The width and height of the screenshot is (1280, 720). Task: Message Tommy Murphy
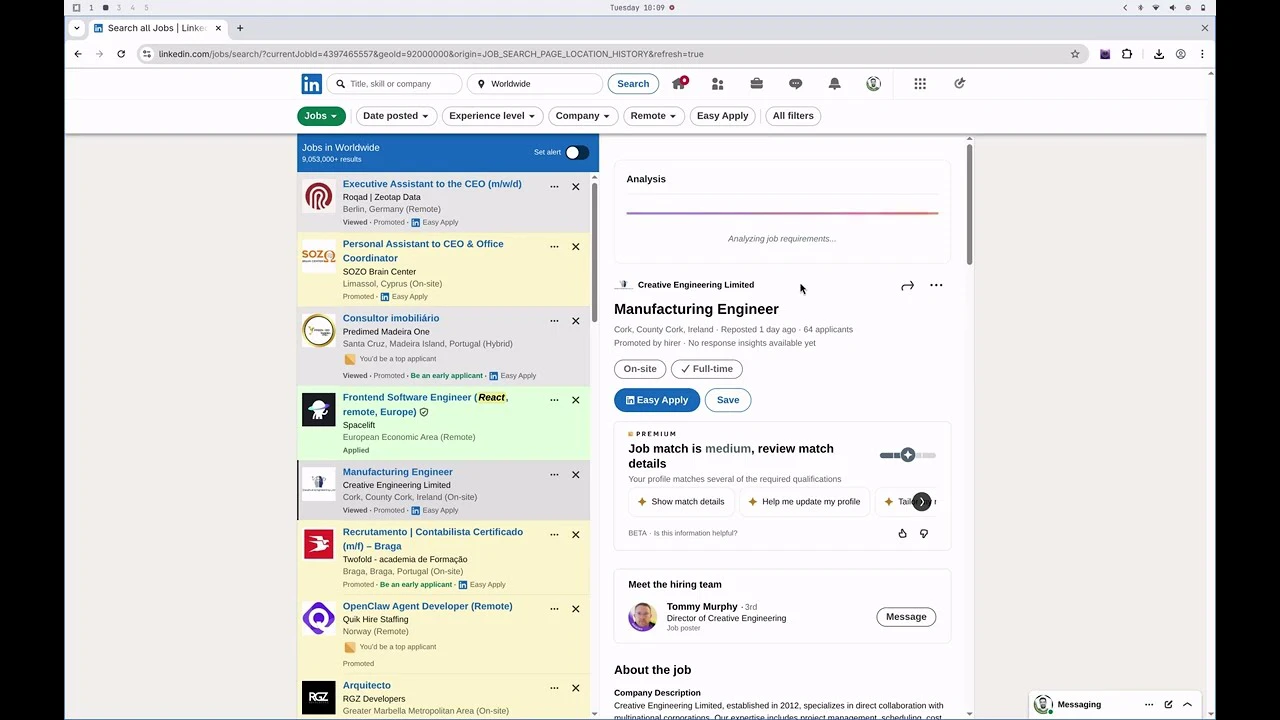point(906,617)
